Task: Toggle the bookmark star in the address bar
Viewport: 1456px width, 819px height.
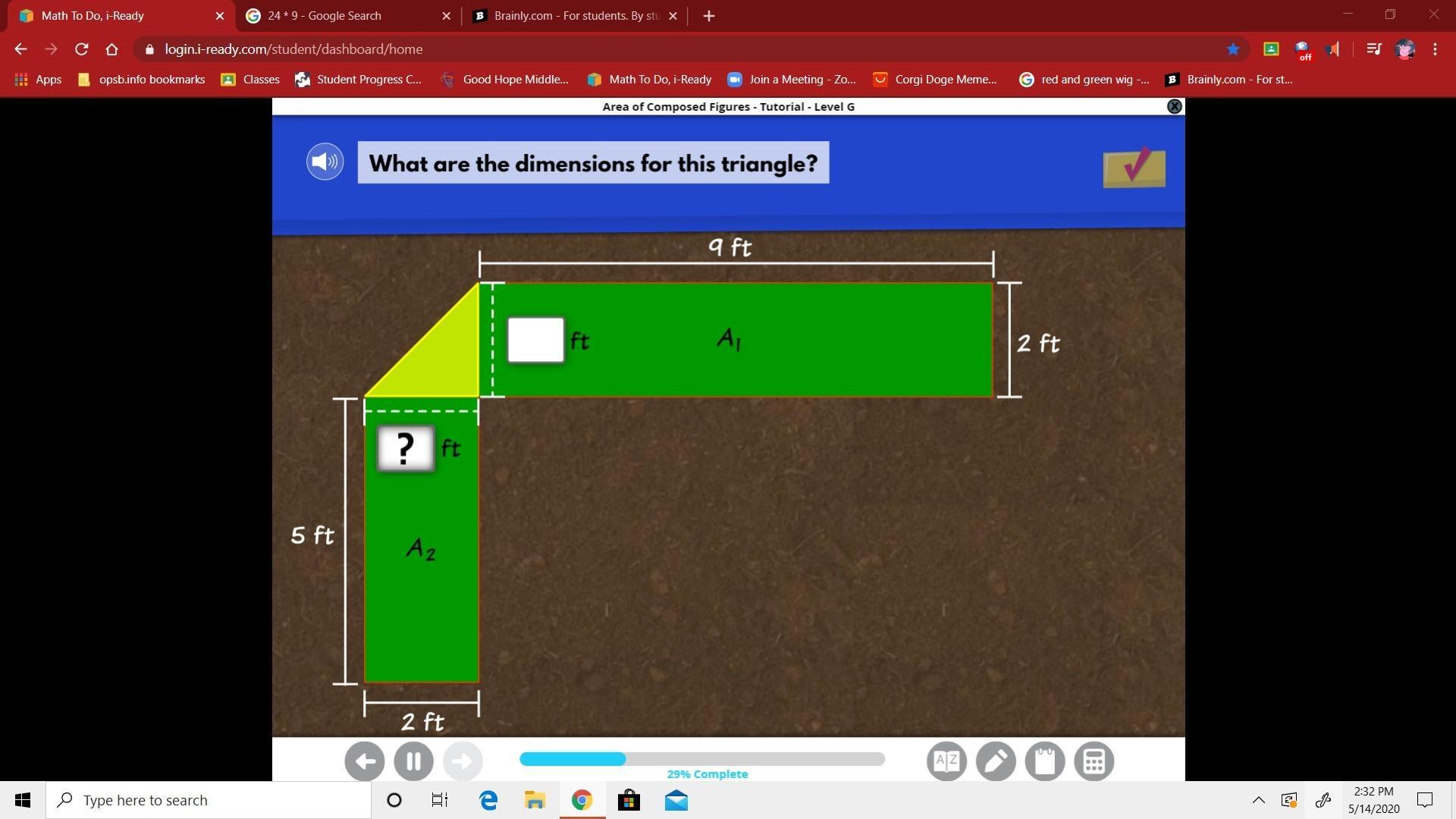Action: point(1232,49)
